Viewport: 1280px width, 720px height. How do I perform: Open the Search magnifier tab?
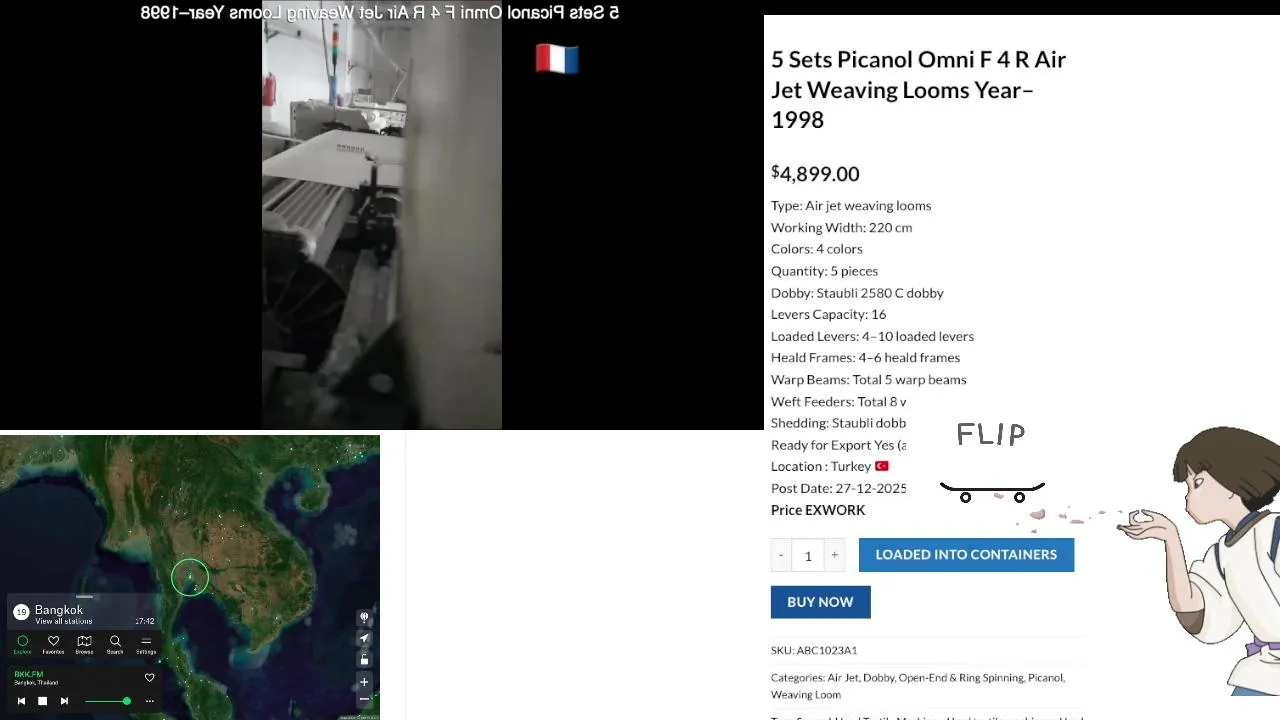[x=115, y=645]
